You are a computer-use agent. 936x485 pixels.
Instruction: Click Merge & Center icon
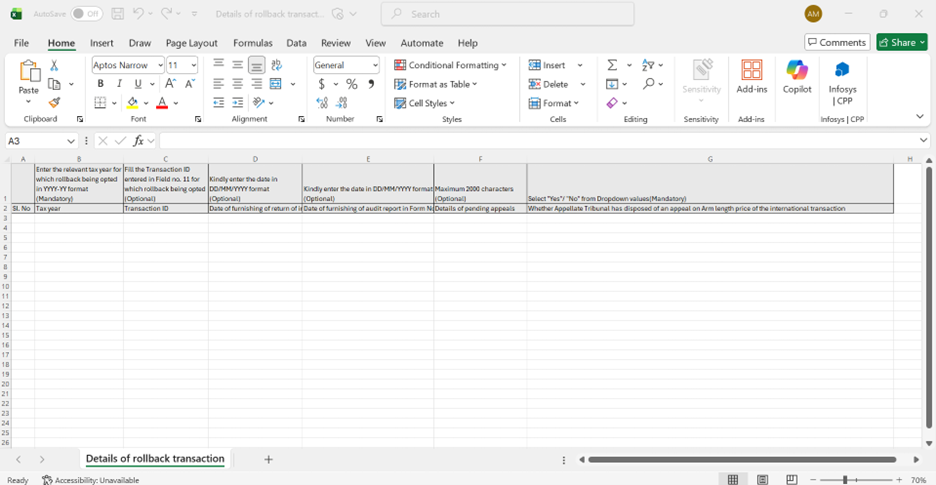[x=276, y=84]
